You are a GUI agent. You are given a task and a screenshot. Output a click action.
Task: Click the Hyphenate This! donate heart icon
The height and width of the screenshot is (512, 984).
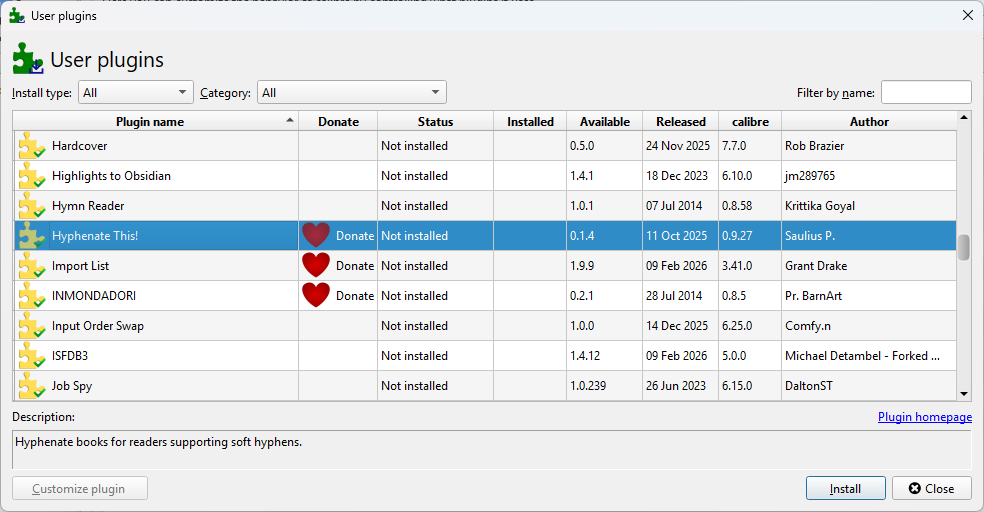point(316,236)
